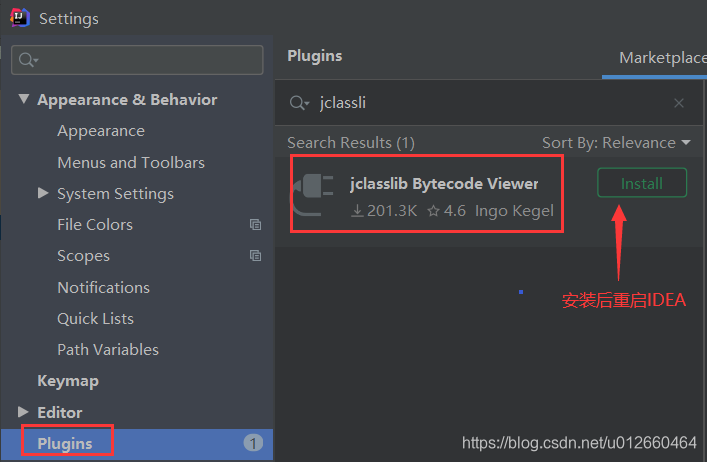Select the Editor category

[x=60, y=412]
